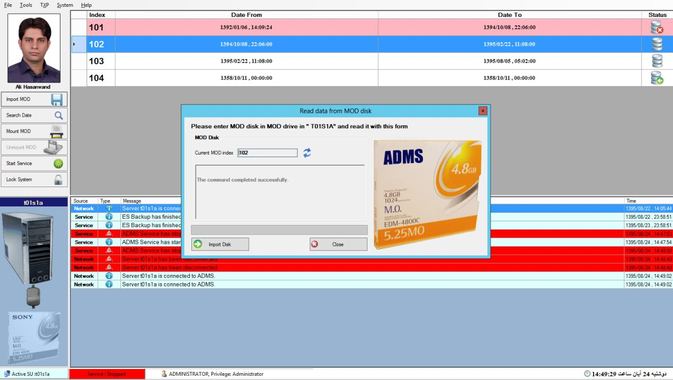Viewport: 673px width, 380px height.
Task: Select index 104 row in the table
Action: point(372,77)
